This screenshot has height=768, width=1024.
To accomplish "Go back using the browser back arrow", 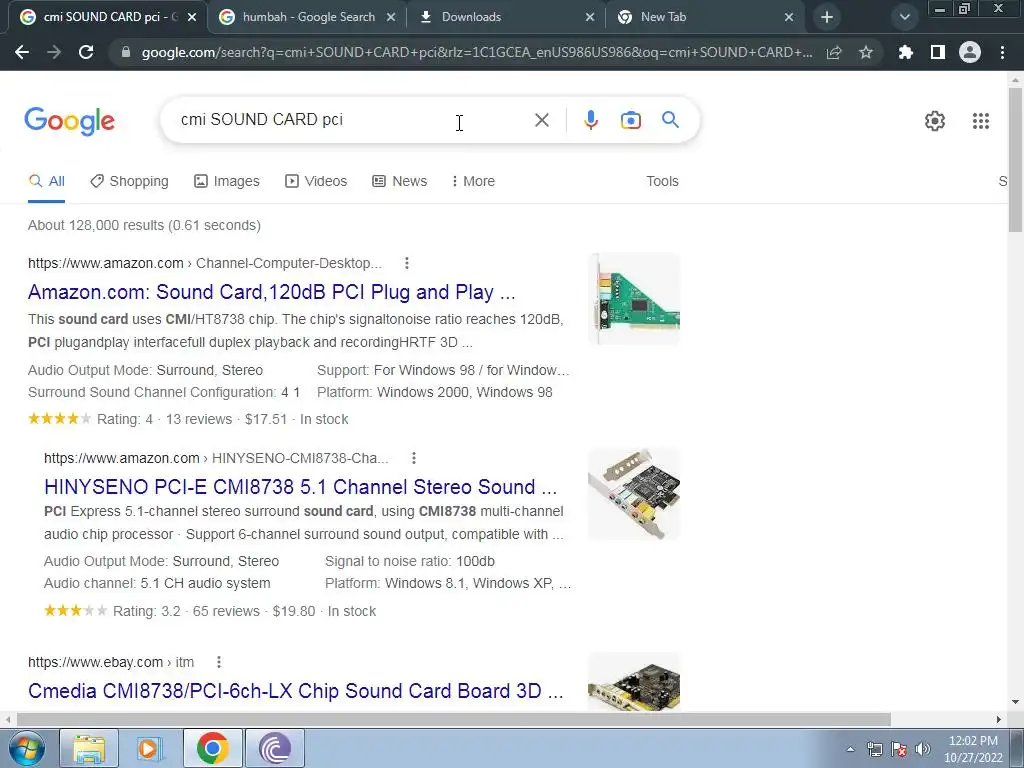I will tap(22, 52).
